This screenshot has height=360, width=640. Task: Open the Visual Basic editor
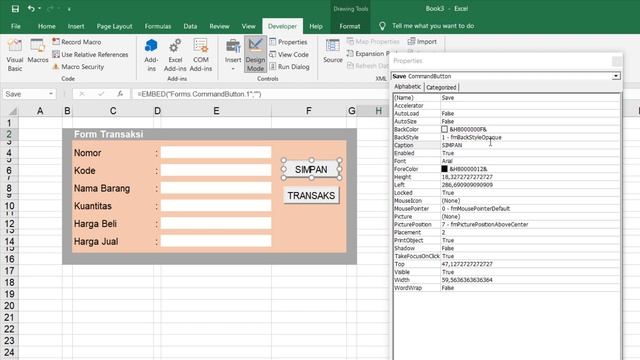click(x=15, y=55)
